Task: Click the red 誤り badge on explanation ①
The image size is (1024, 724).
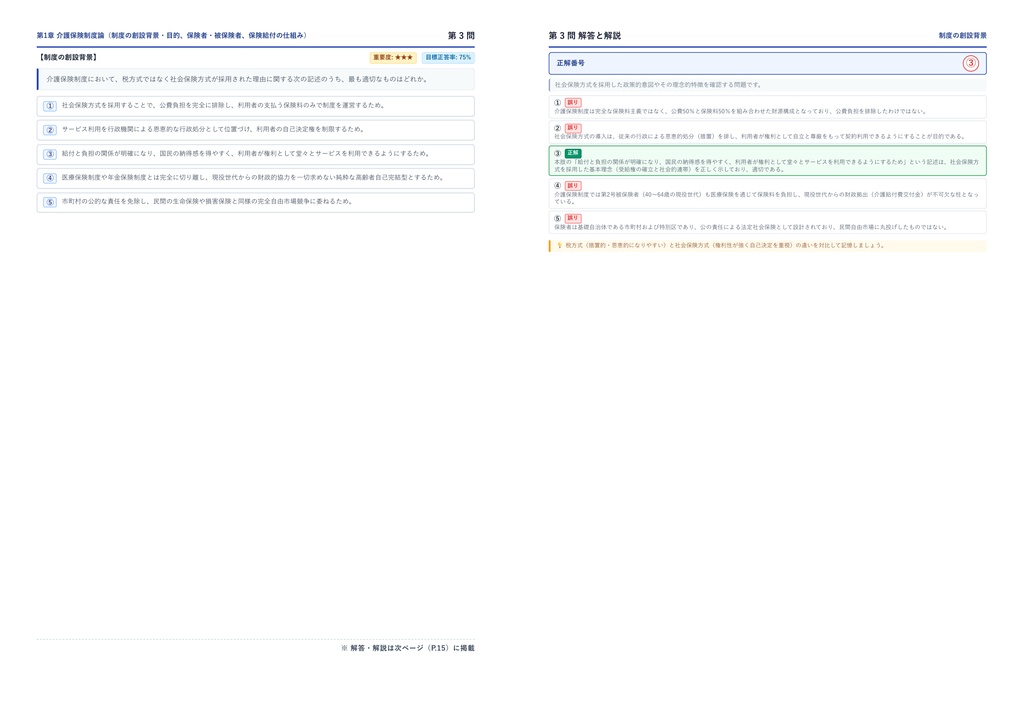Action: [x=573, y=102]
